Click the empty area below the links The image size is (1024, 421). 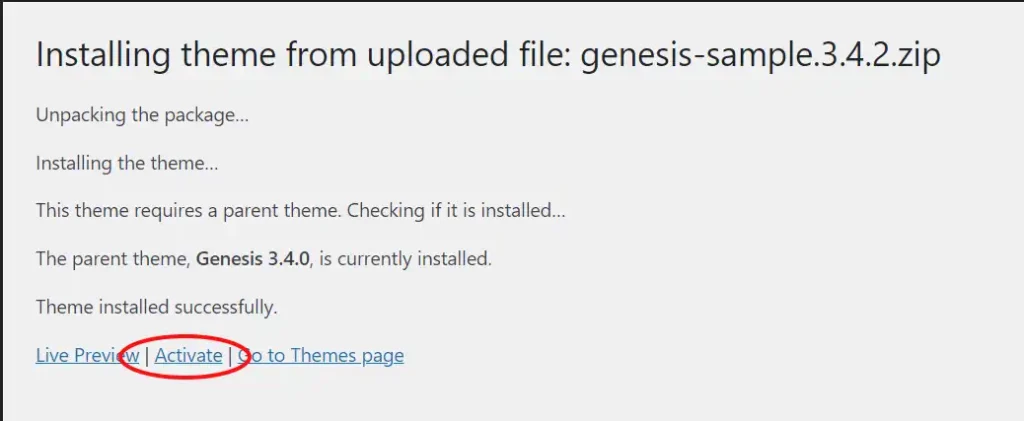512,398
